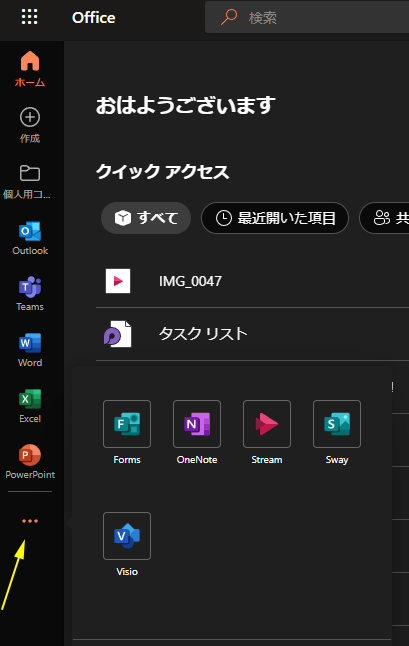Open Sway from the apps flyout
This screenshot has height=646, width=409.
pyautogui.click(x=337, y=432)
